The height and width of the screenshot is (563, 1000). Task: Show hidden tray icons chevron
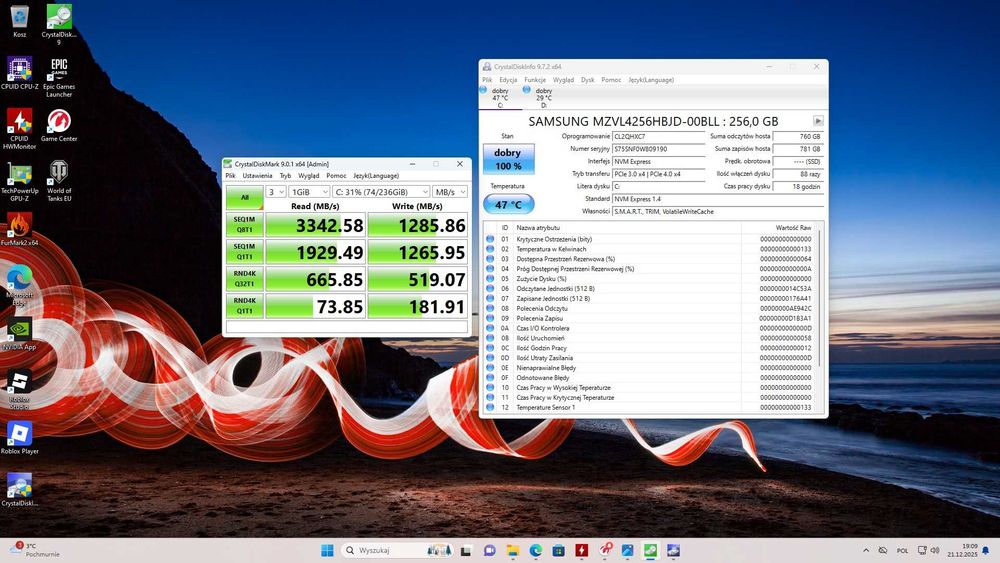[x=865, y=550]
